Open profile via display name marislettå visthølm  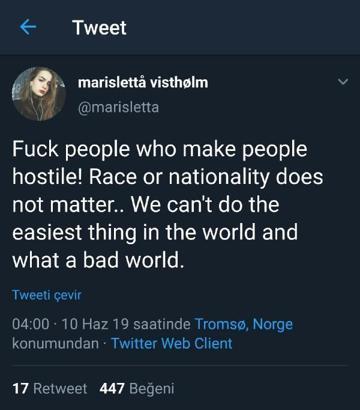tap(143, 82)
